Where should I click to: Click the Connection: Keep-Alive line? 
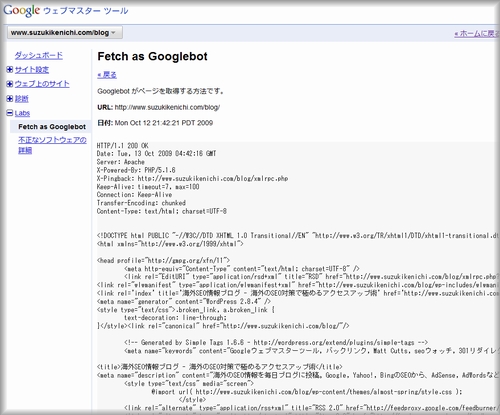click(134, 195)
